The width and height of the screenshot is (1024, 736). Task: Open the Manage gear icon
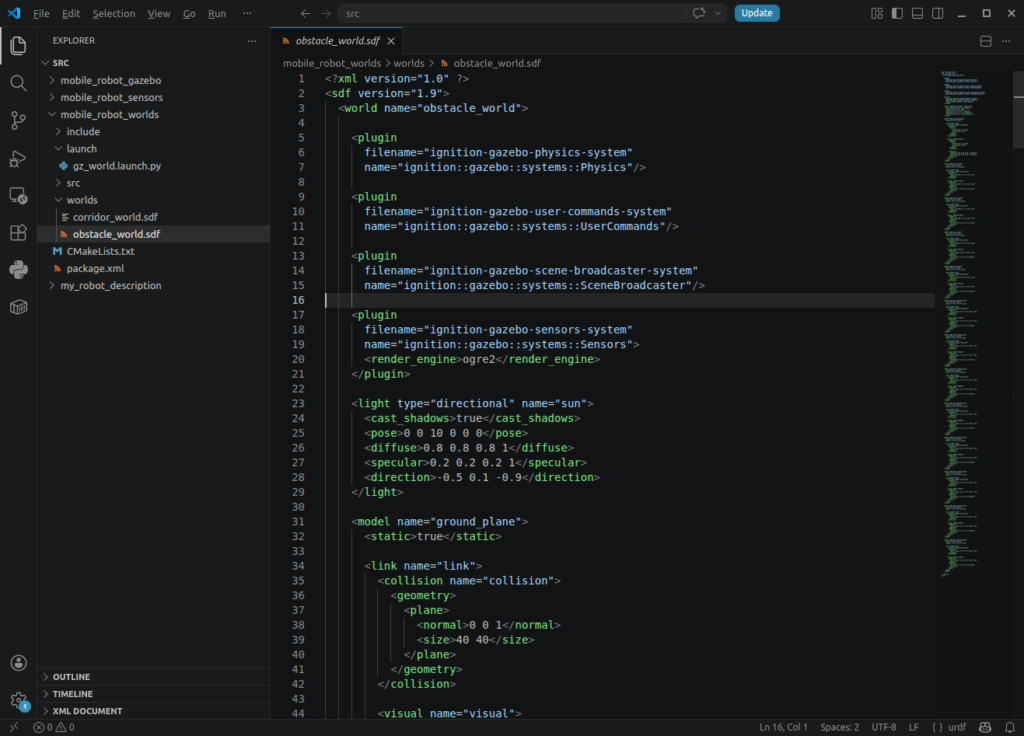pyautogui.click(x=18, y=700)
